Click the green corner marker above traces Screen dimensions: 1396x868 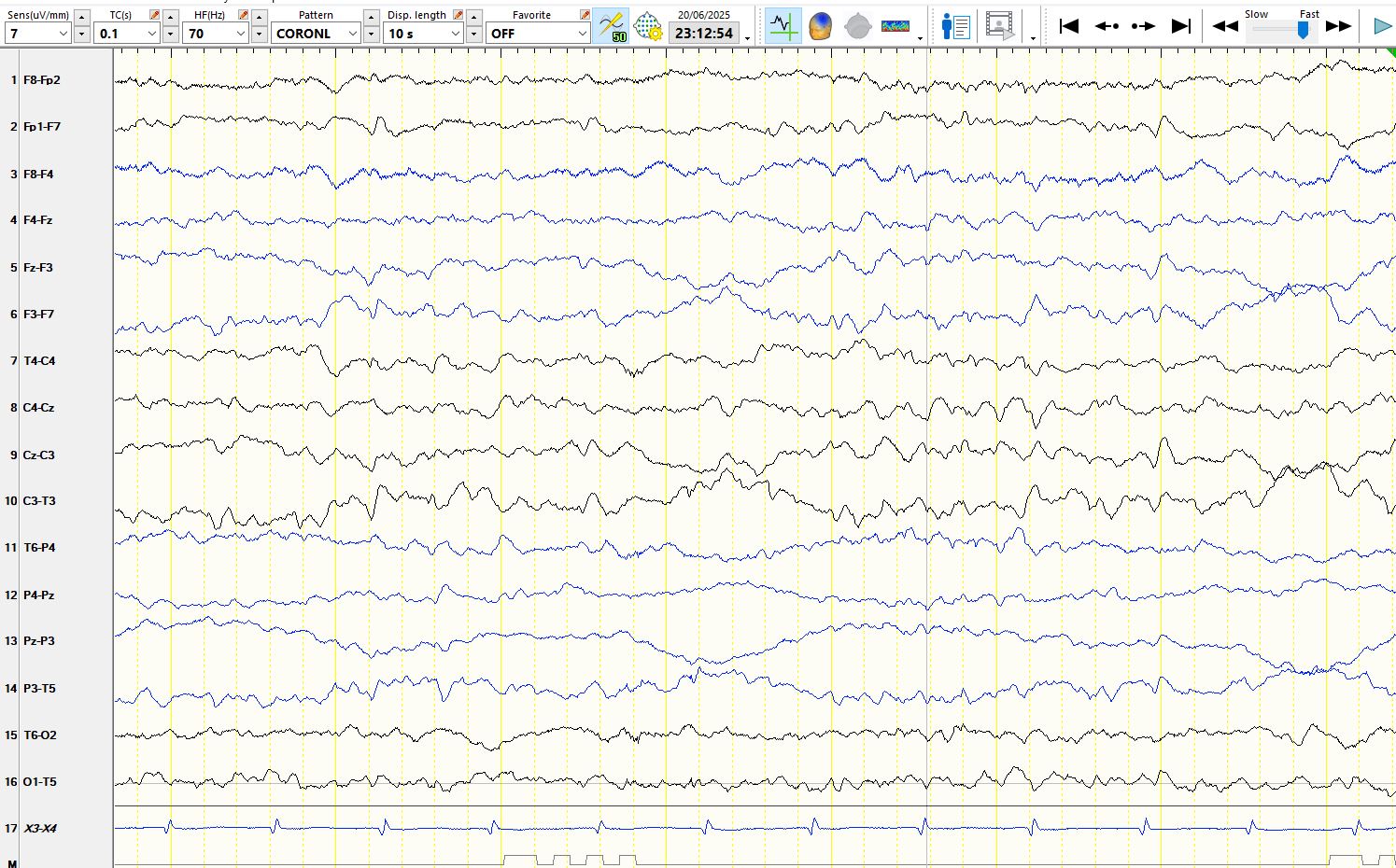pyautogui.click(x=1391, y=52)
